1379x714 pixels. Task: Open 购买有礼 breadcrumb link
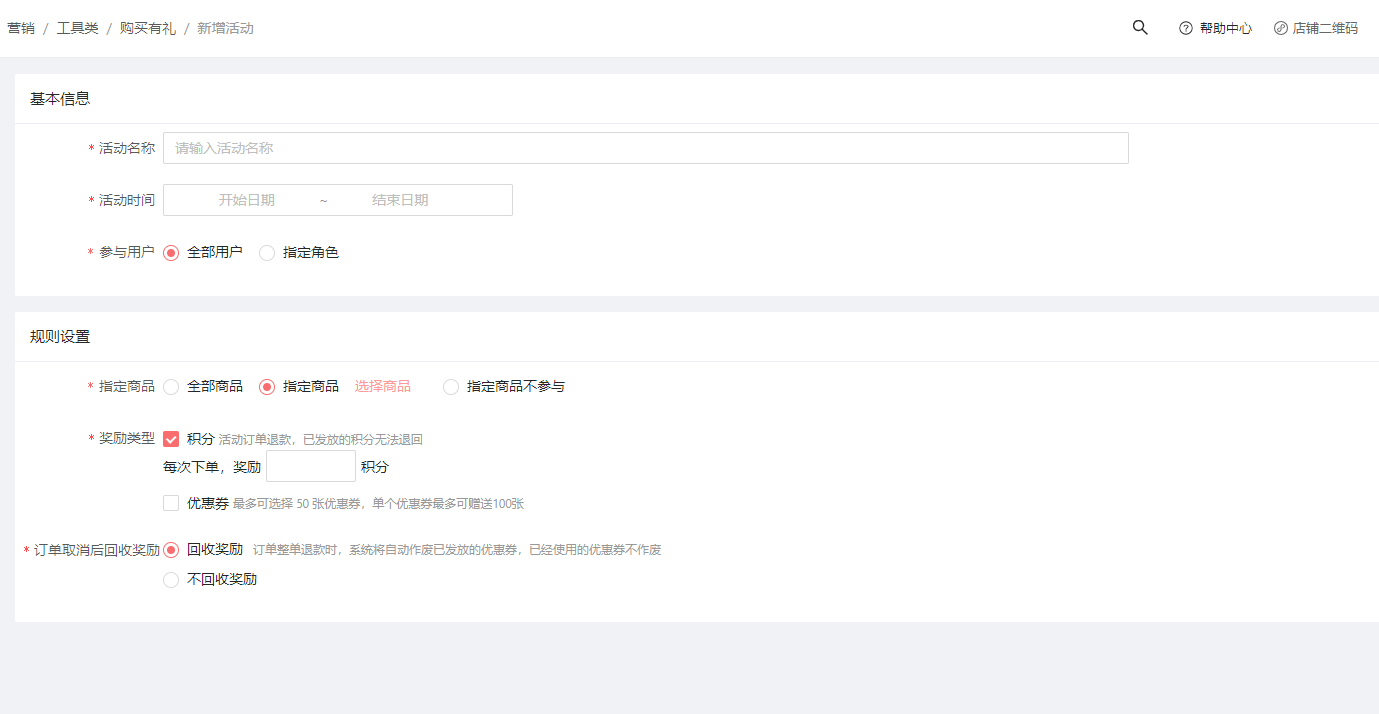click(147, 28)
